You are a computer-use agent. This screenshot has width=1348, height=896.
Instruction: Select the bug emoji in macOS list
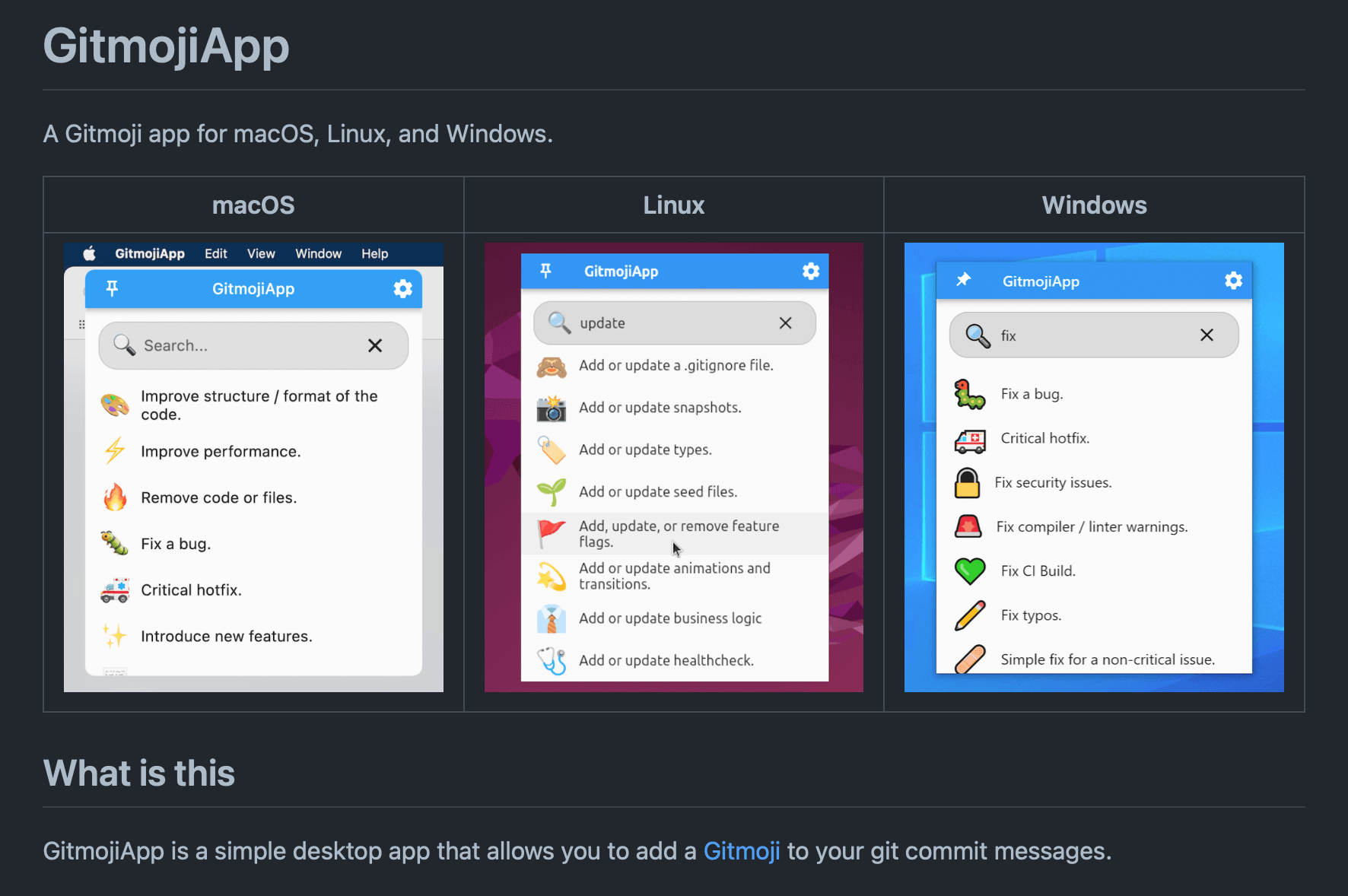coord(115,543)
